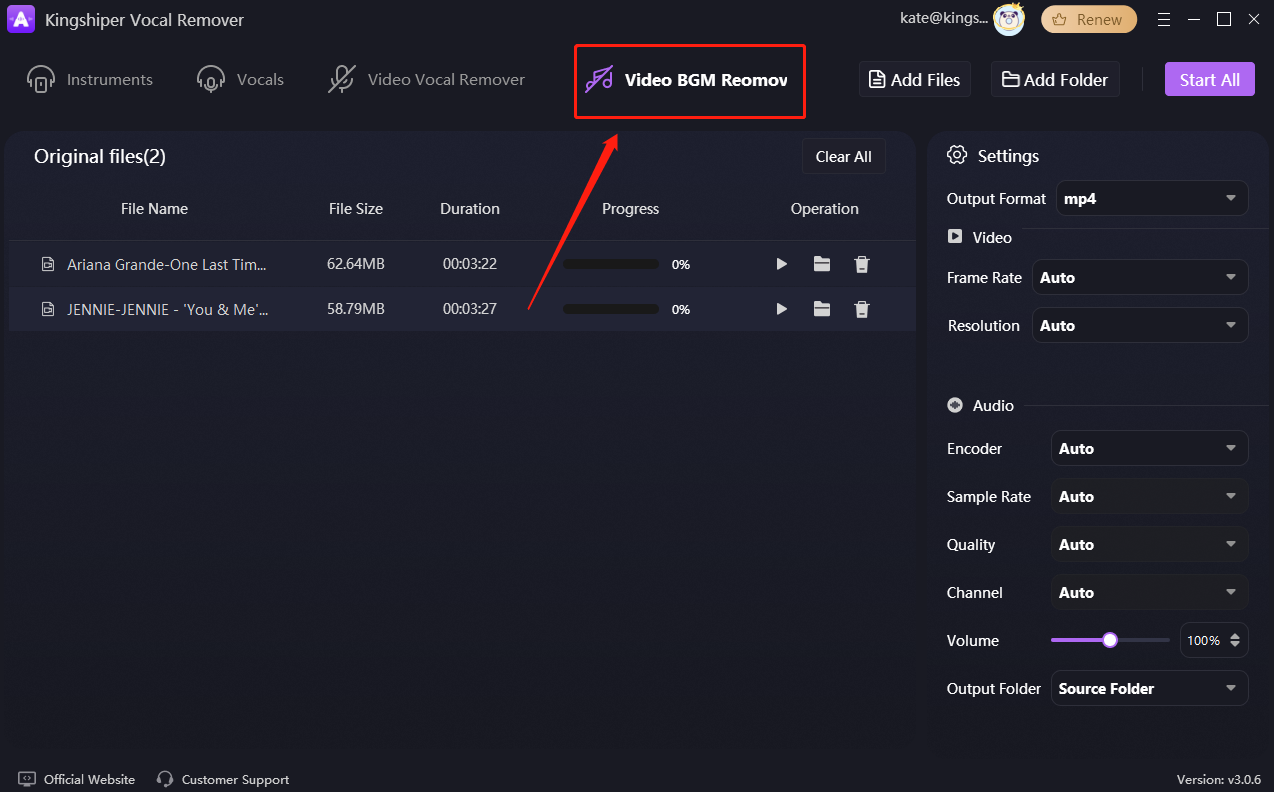Click file type icon beside JENNIE file
1274x792 pixels.
click(48, 309)
